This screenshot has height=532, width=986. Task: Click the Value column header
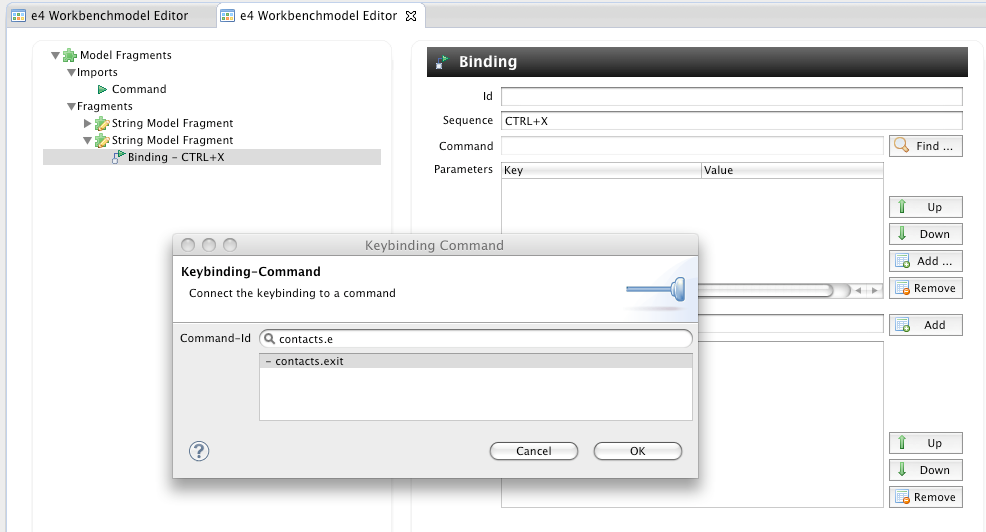click(792, 170)
